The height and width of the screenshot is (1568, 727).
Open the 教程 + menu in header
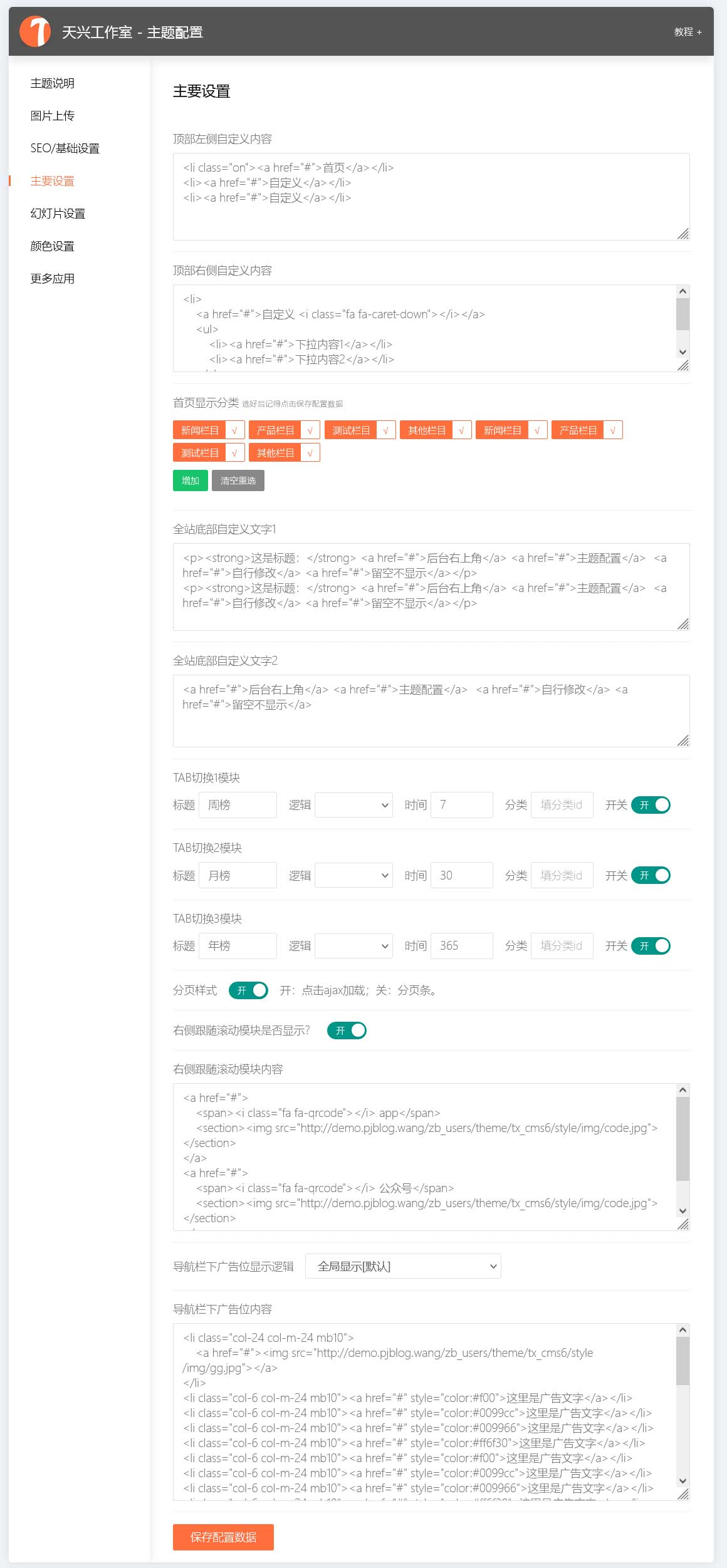tap(688, 32)
